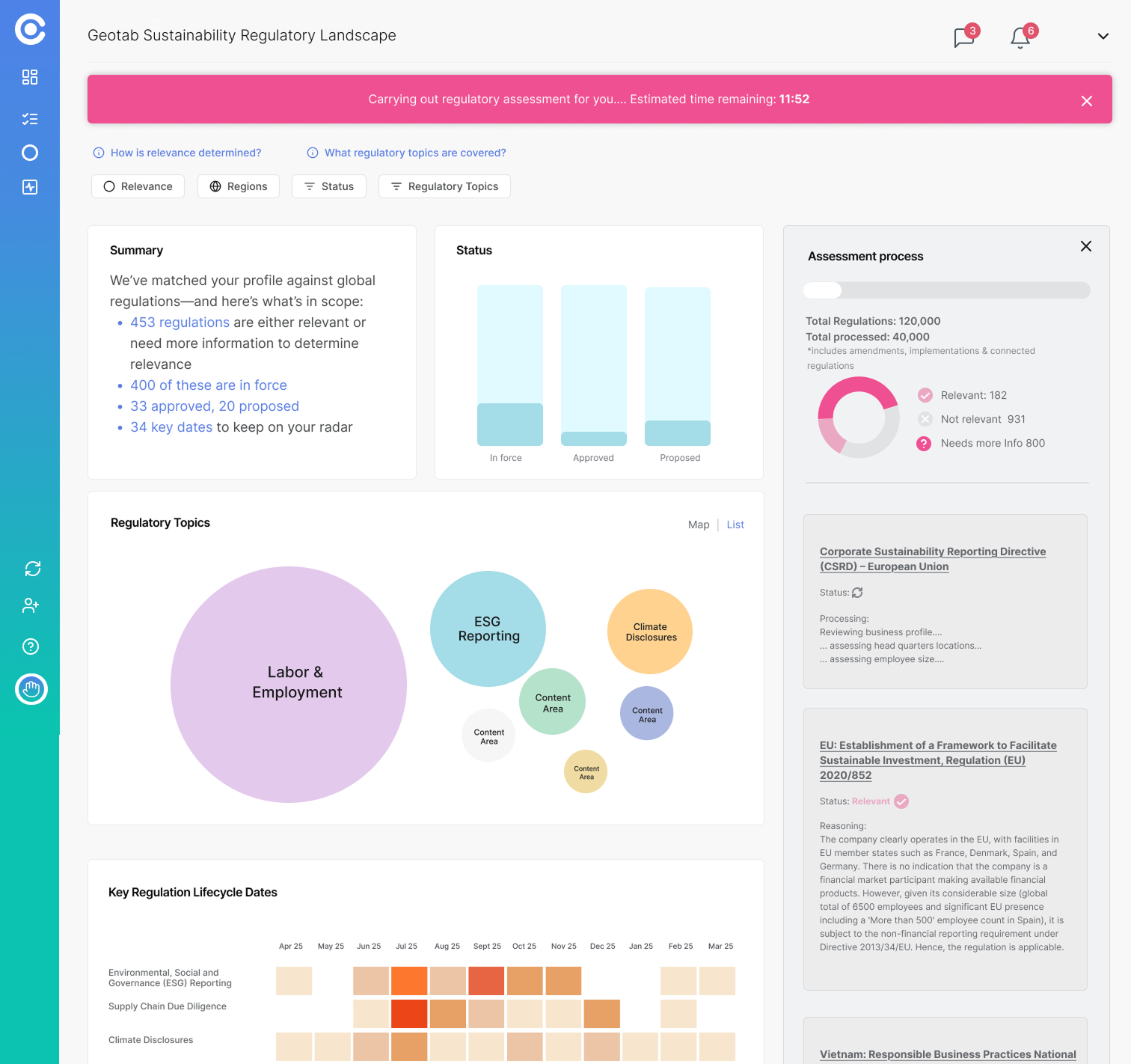Open 'What regulatory topics are covered?' link
This screenshot has width=1131, height=1064.
(x=407, y=153)
